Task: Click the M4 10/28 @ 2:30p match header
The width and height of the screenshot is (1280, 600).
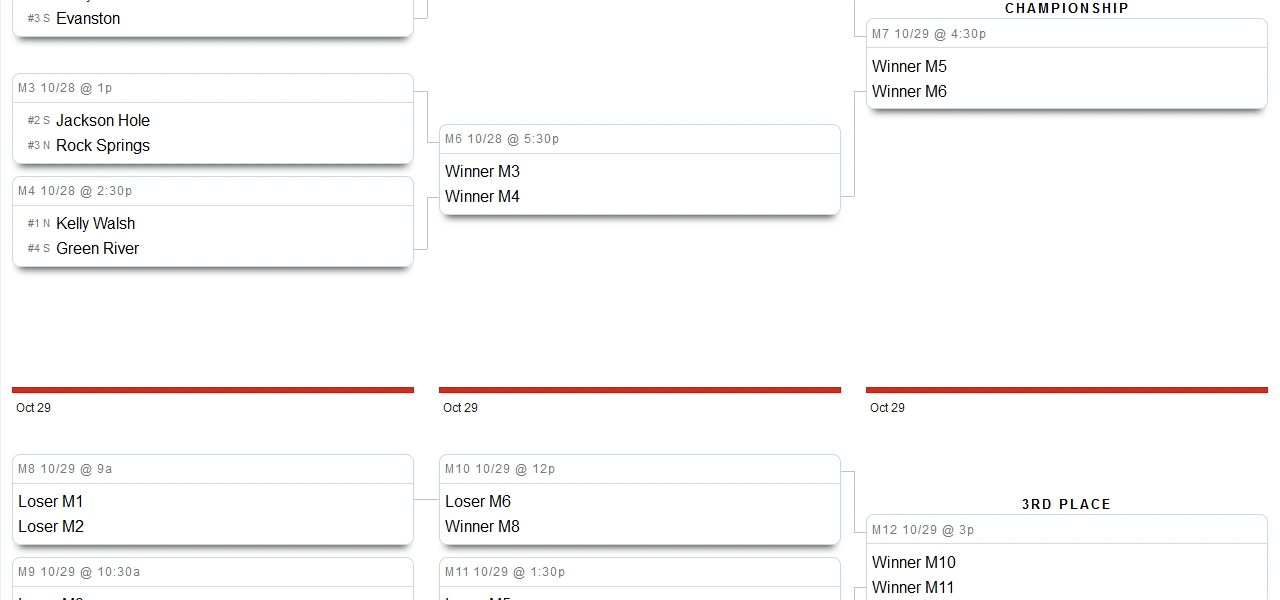Action: point(75,191)
